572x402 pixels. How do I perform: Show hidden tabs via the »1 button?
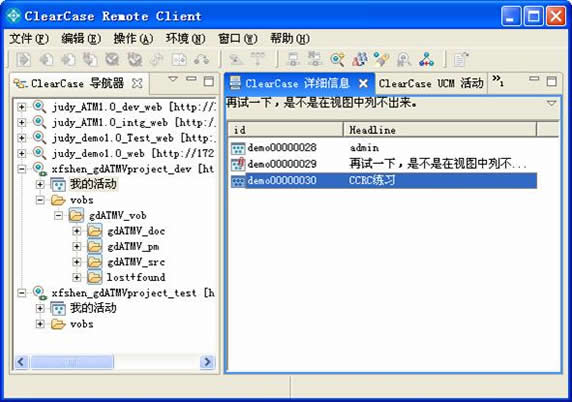[x=498, y=81]
